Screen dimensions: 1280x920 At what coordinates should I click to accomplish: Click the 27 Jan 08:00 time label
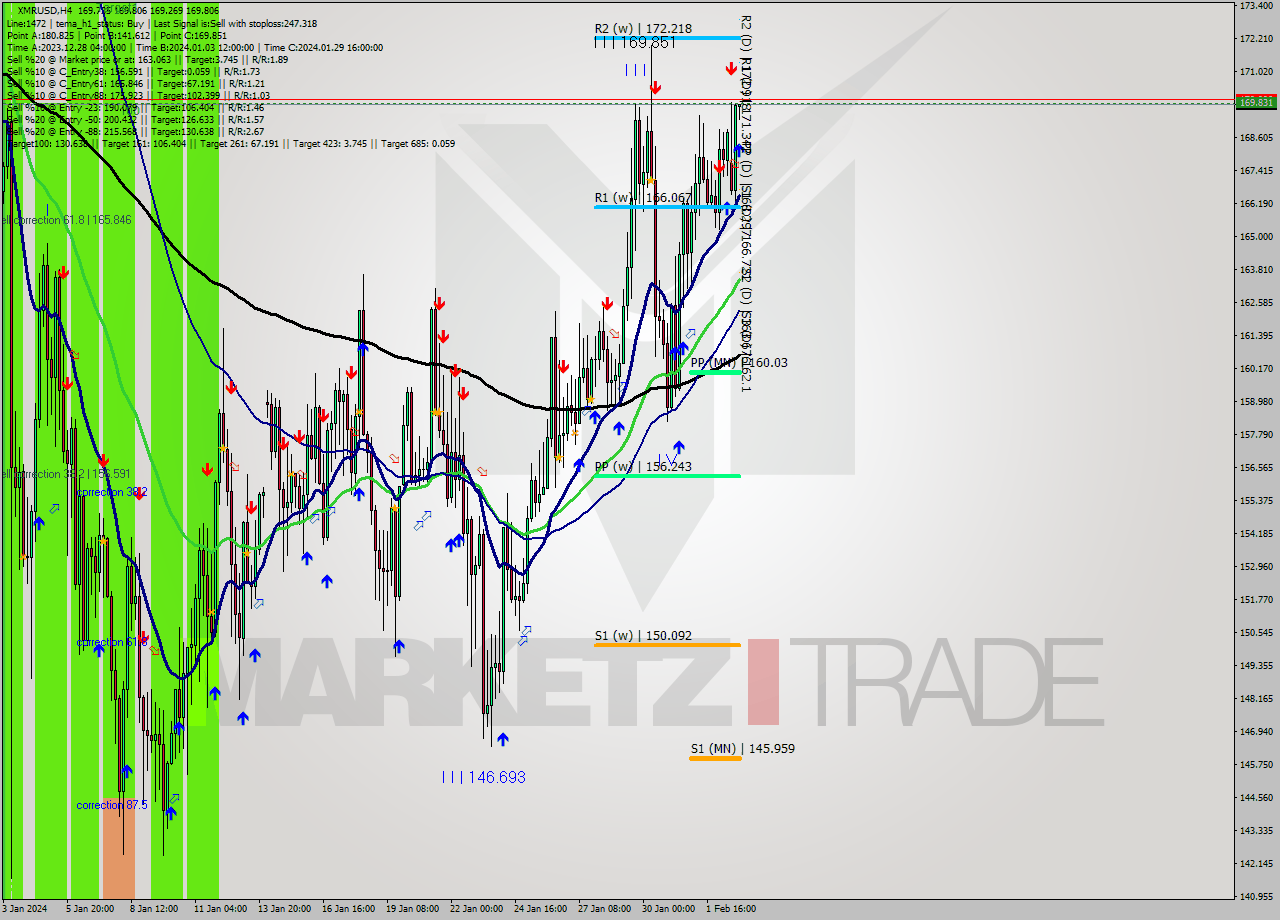tap(604, 909)
